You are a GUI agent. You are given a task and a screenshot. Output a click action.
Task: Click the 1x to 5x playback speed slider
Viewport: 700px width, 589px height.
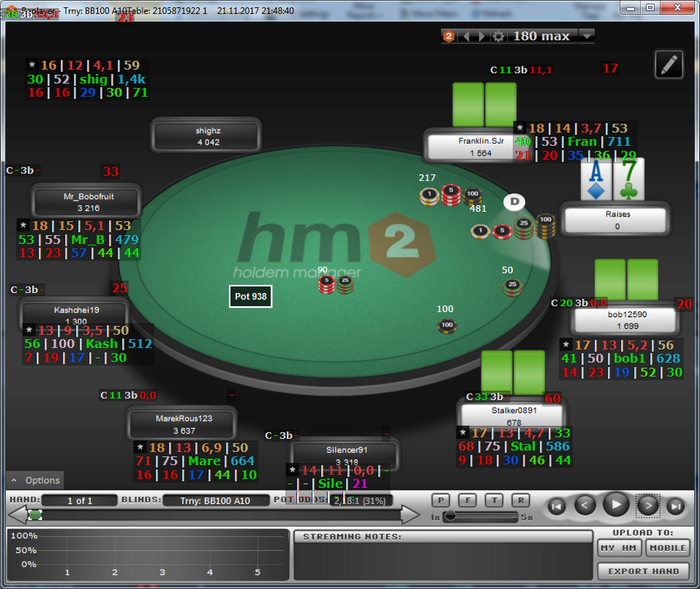(x=481, y=517)
